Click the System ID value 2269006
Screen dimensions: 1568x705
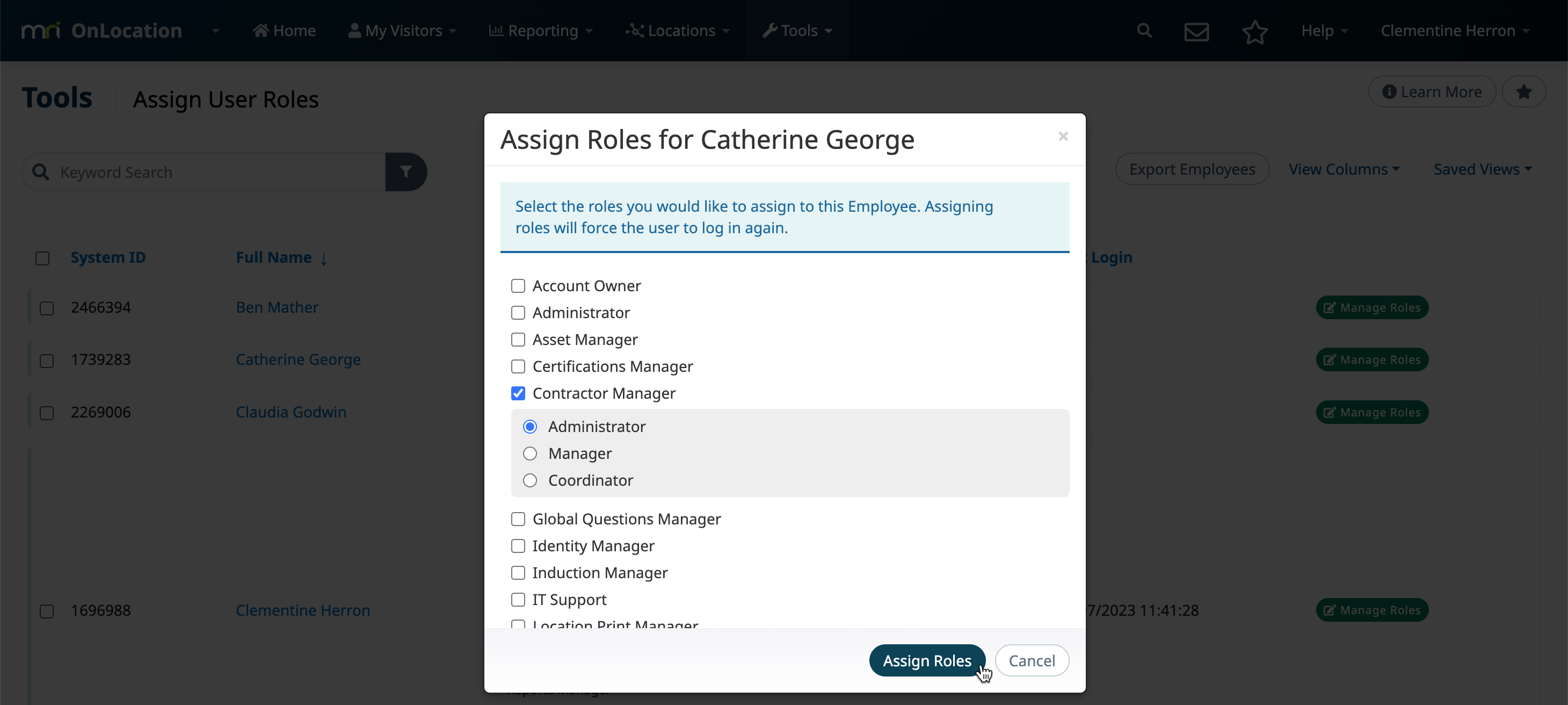[100, 412]
